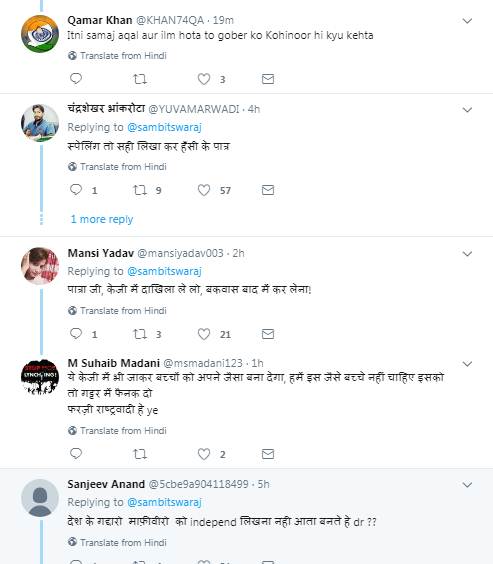Reply to Mansi Yadav's tweet

76,333
